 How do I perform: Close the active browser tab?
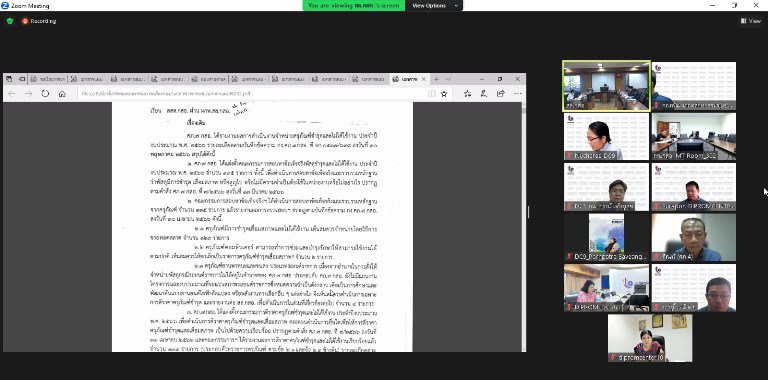424,79
